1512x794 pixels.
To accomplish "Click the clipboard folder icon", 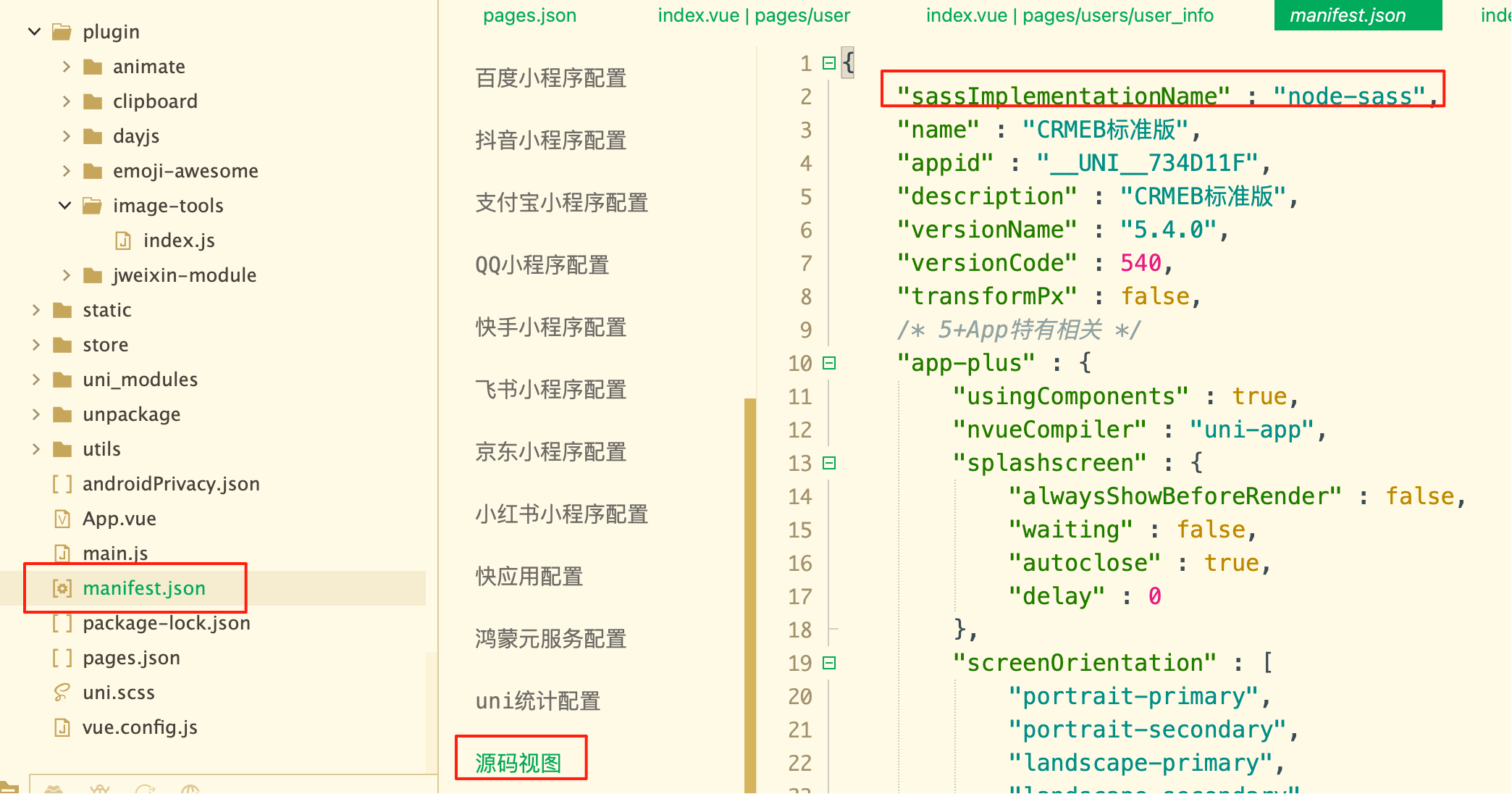I will coord(93,101).
